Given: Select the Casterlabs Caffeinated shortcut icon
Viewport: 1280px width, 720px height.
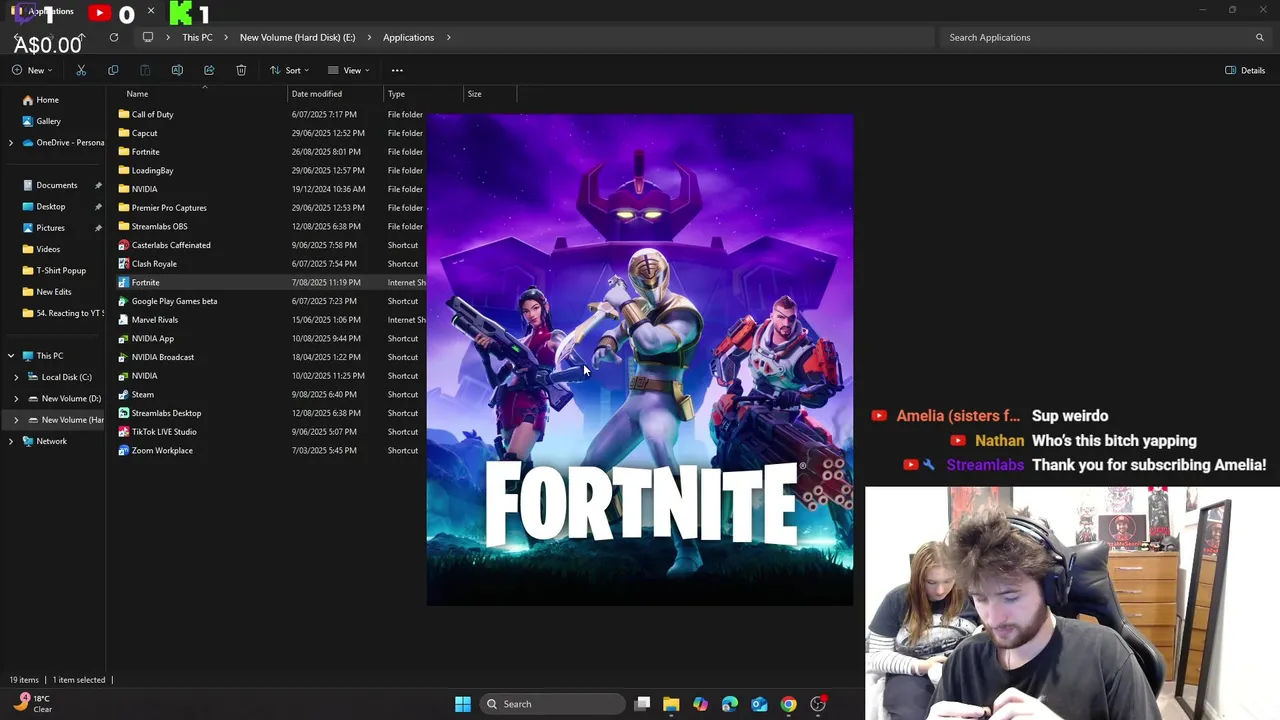Looking at the screenshot, I should (x=124, y=245).
